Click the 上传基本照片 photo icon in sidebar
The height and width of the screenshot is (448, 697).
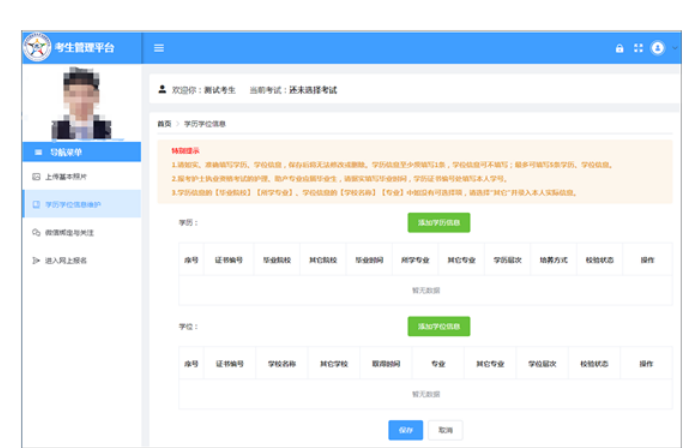[36, 176]
